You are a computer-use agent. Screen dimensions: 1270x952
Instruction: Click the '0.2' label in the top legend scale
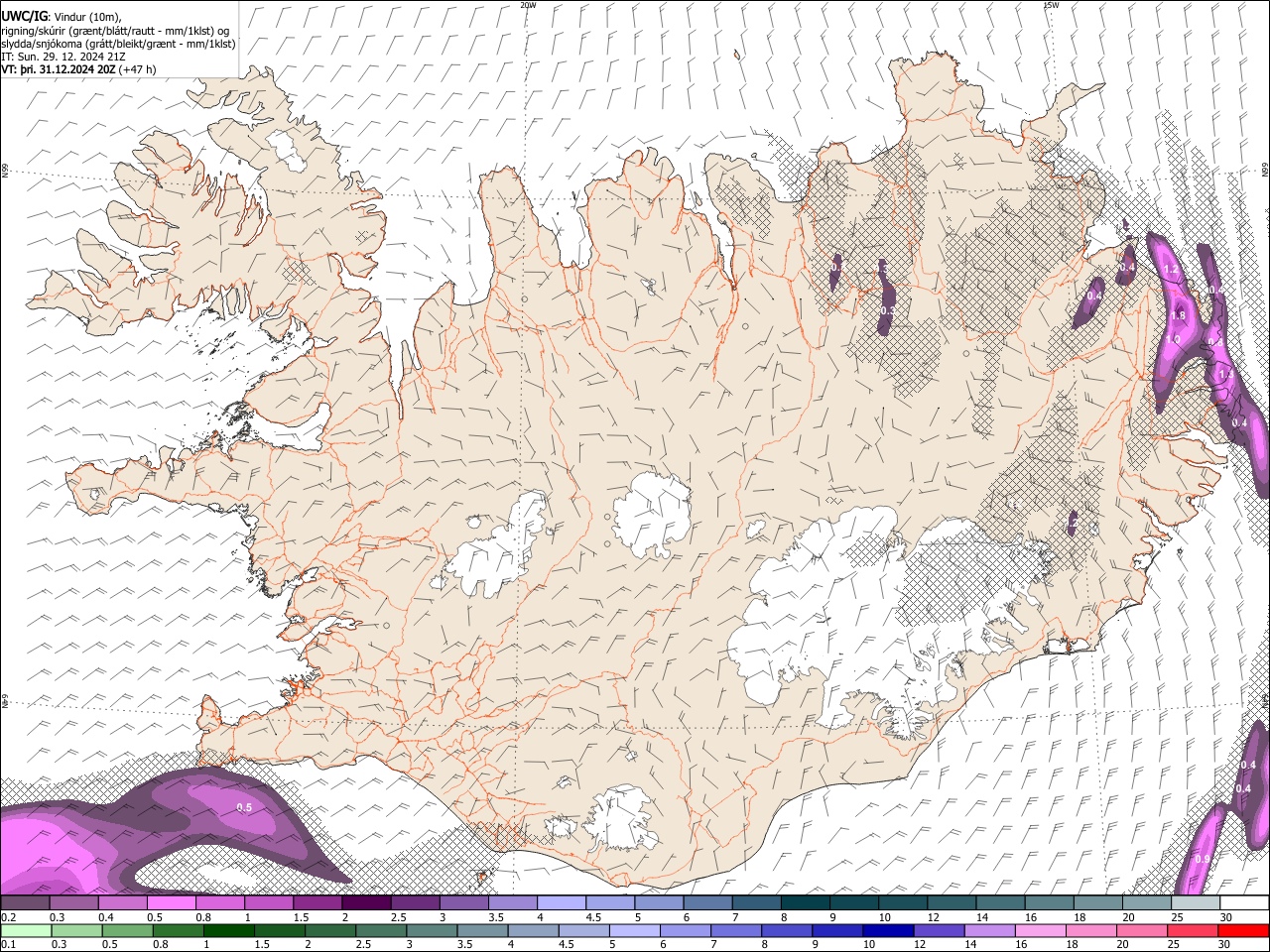pyautogui.click(x=8, y=917)
